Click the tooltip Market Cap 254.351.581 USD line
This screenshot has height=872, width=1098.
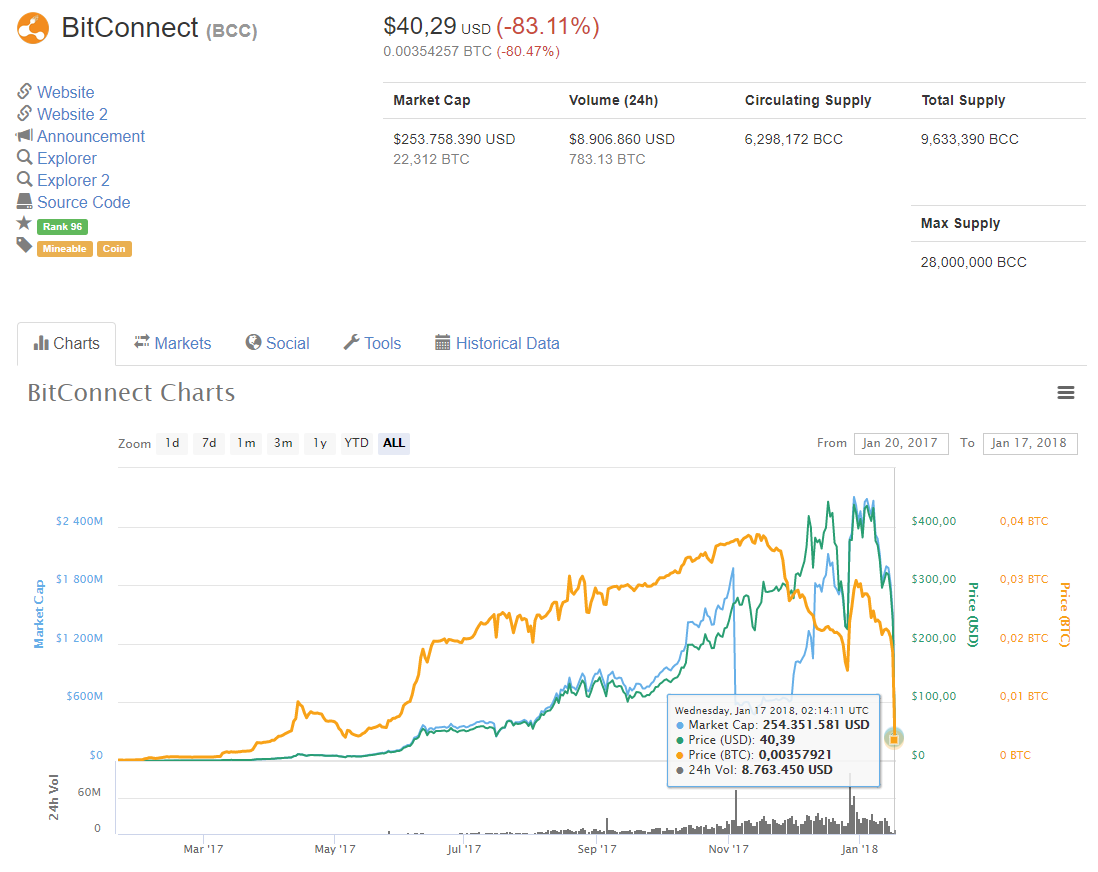[x=772, y=724]
